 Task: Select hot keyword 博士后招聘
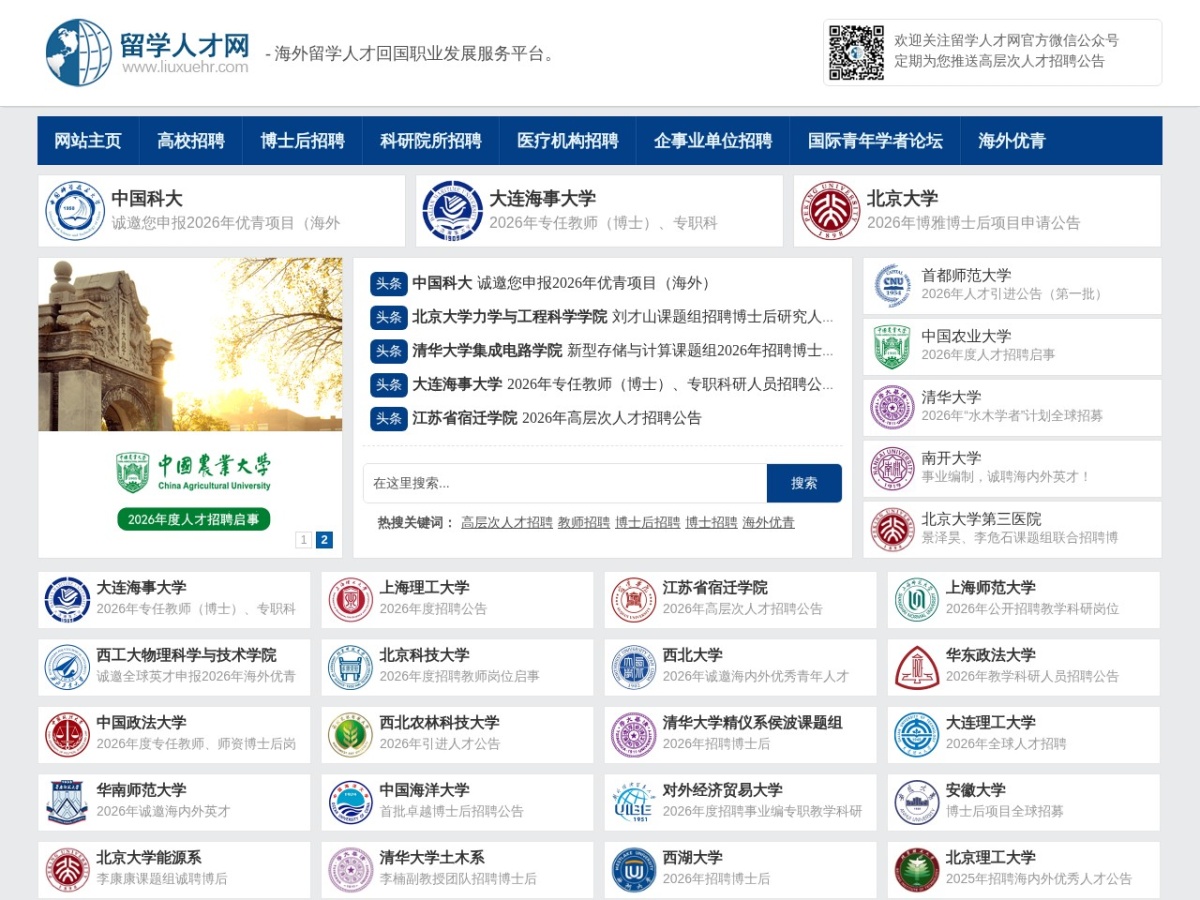point(648,522)
